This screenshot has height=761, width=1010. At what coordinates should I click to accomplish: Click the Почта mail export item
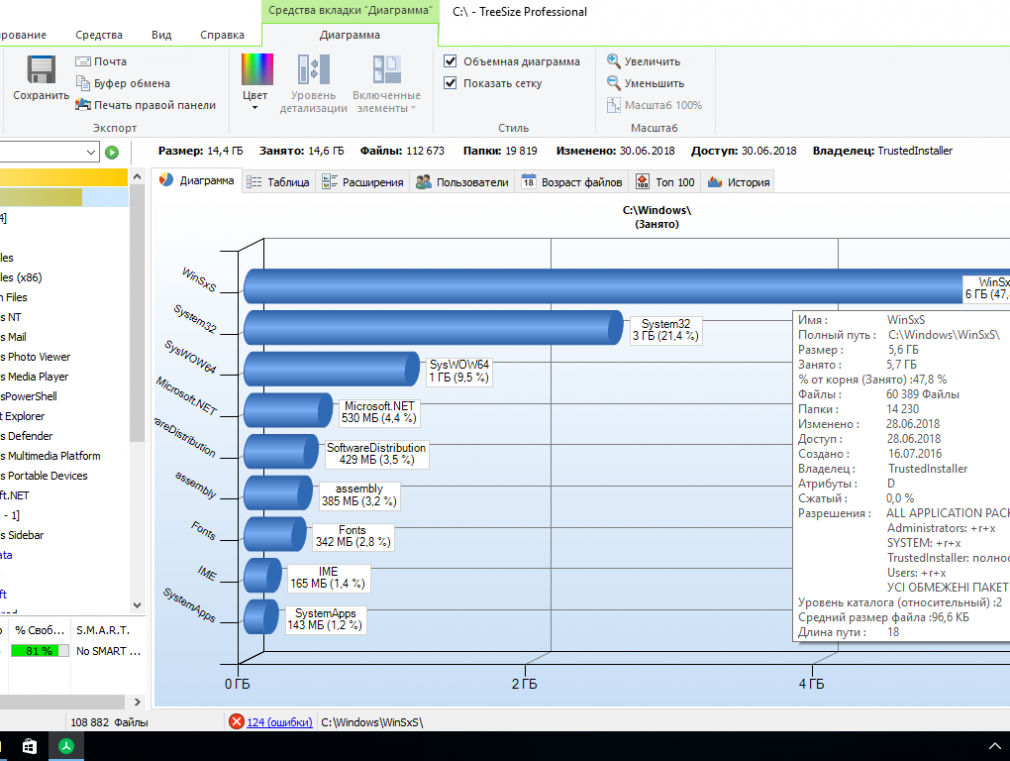click(x=101, y=62)
